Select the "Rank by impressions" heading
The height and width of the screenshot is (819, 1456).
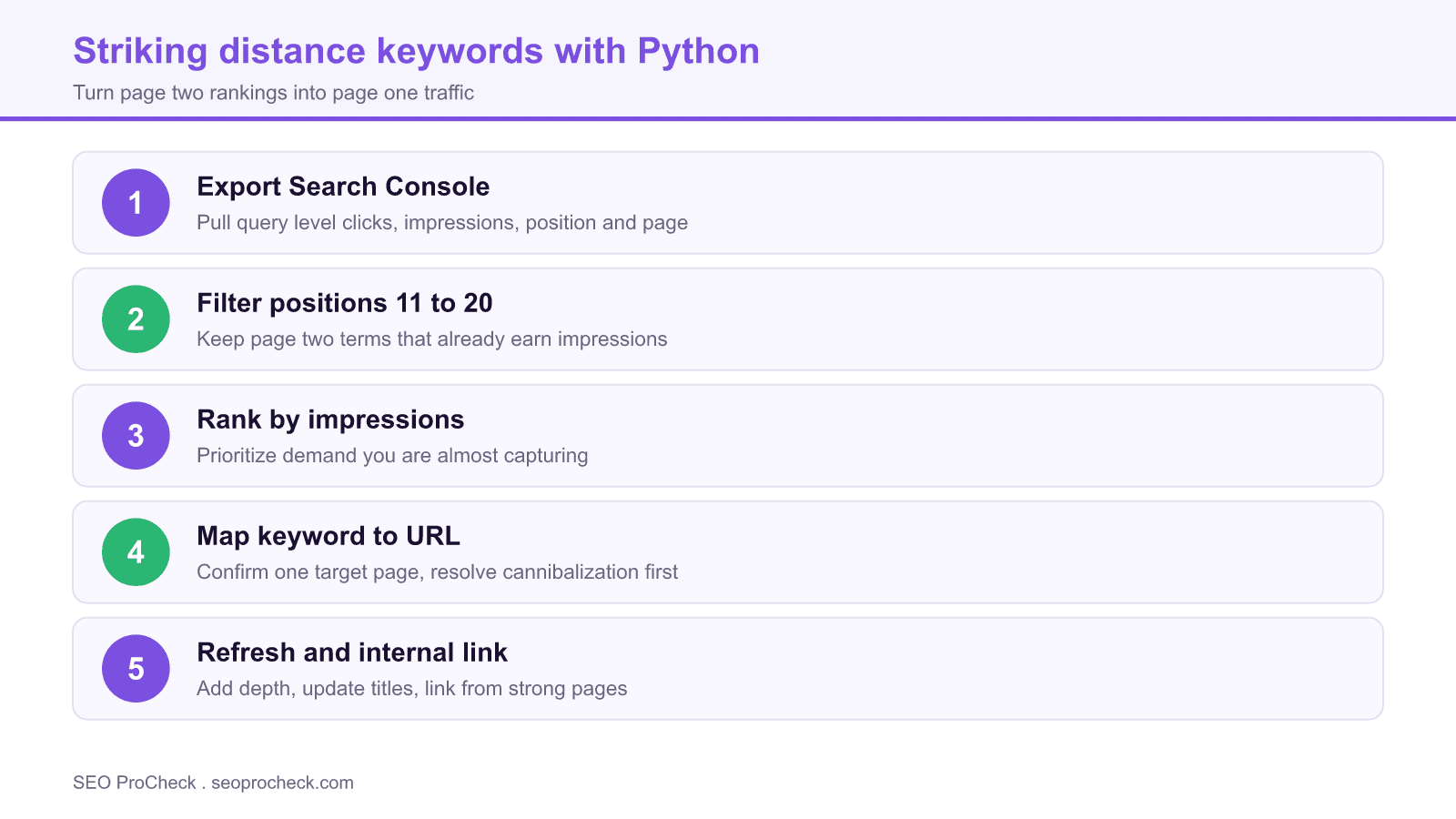tap(330, 420)
